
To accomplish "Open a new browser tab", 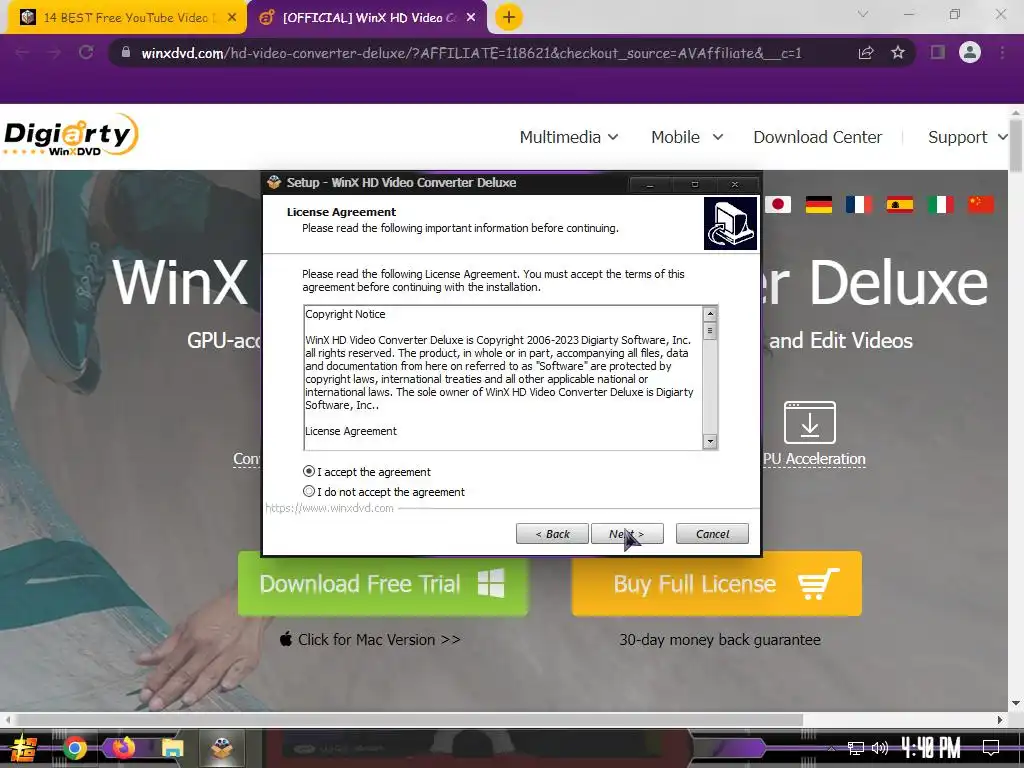I will click(509, 18).
